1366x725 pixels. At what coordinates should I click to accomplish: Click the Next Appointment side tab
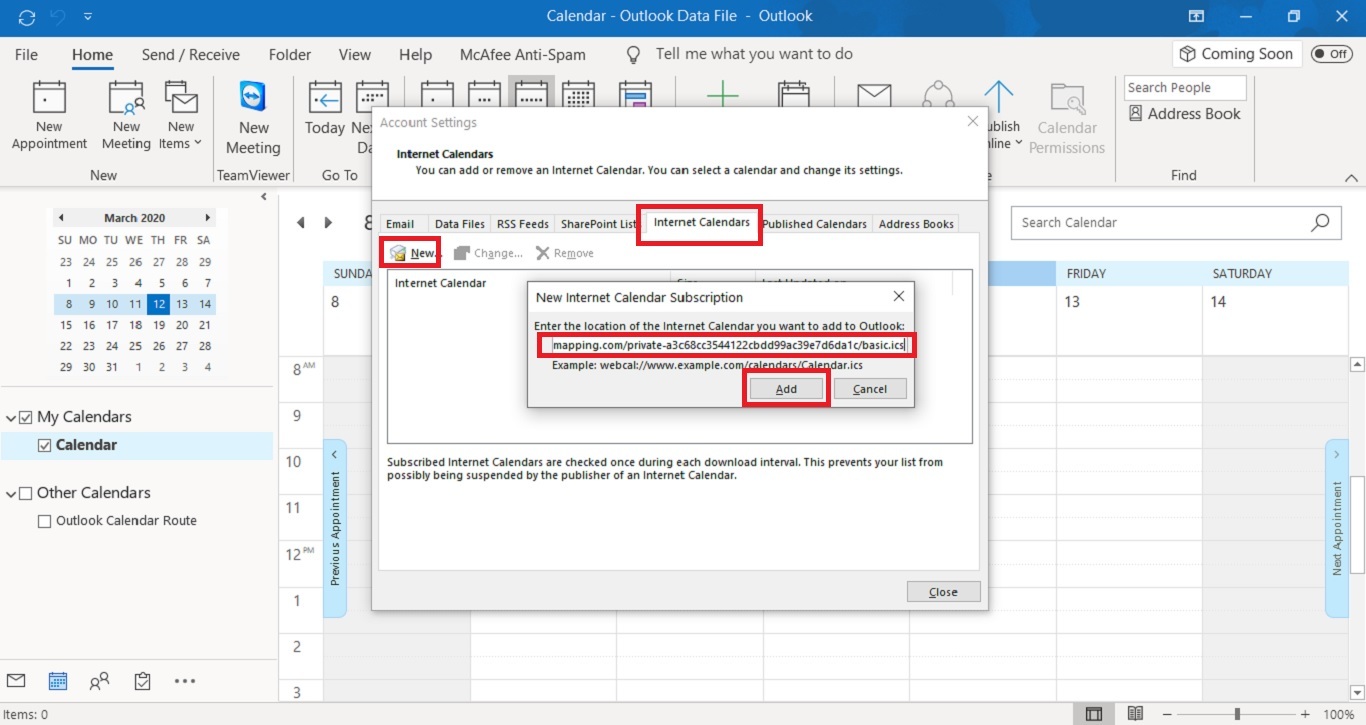pyautogui.click(x=1337, y=528)
